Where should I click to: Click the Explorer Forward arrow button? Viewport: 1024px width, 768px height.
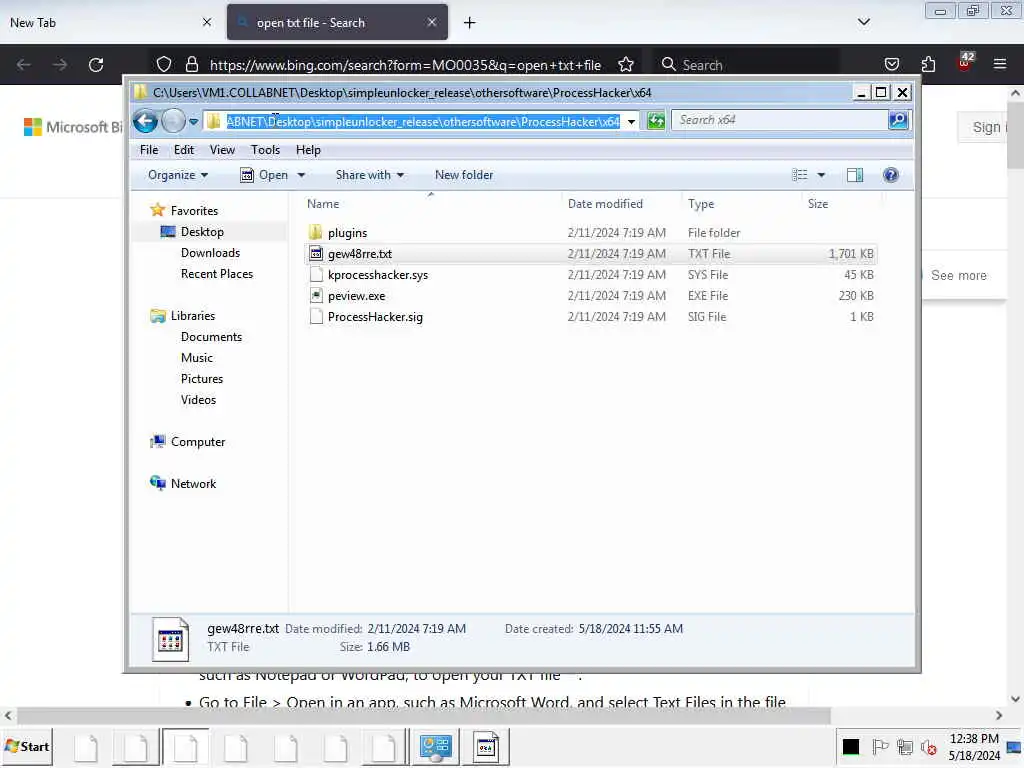(173, 121)
